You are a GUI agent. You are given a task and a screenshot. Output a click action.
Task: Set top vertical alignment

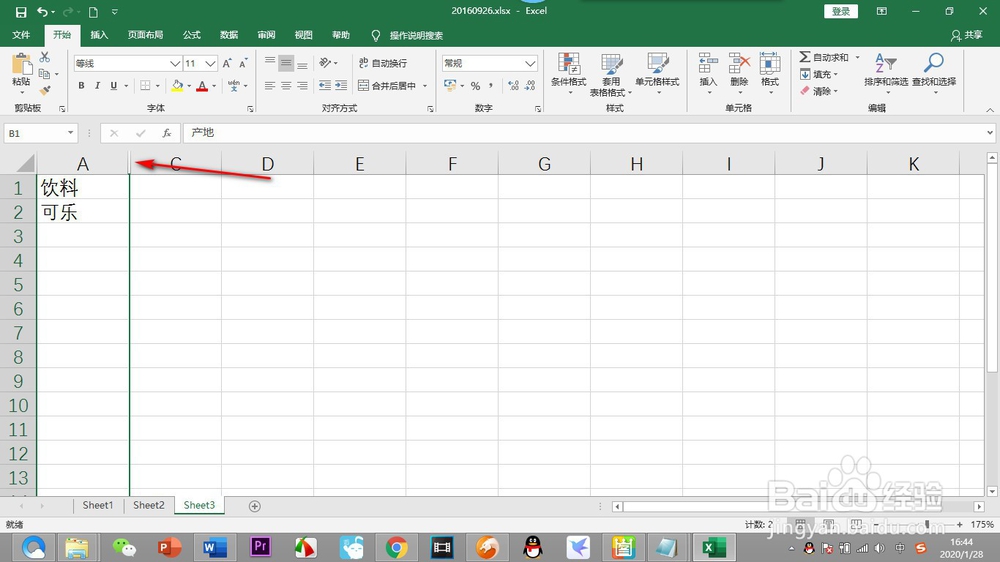(270, 63)
